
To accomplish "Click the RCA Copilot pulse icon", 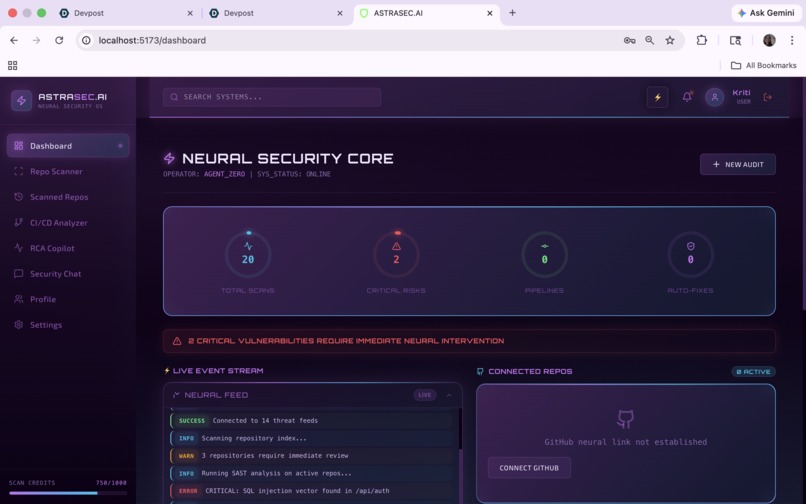I will point(19,248).
